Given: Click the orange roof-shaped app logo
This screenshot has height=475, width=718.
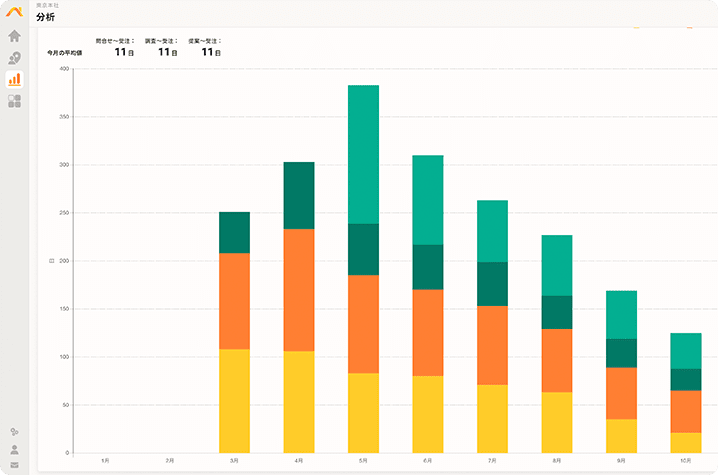Looking at the screenshot, I should pyautogui.click(x=14, y=11).
